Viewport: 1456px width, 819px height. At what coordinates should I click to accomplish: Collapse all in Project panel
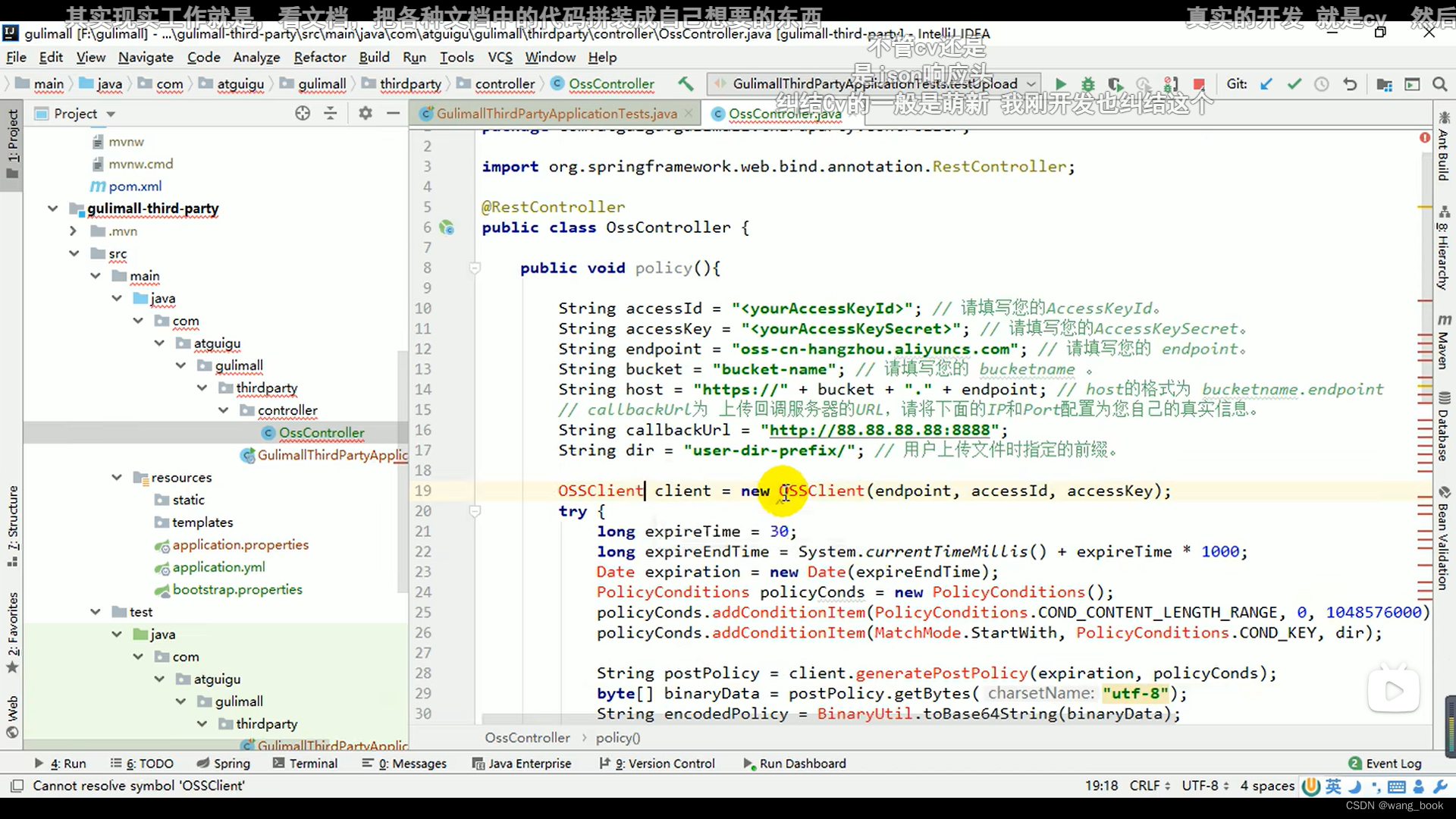click(330, 113)
